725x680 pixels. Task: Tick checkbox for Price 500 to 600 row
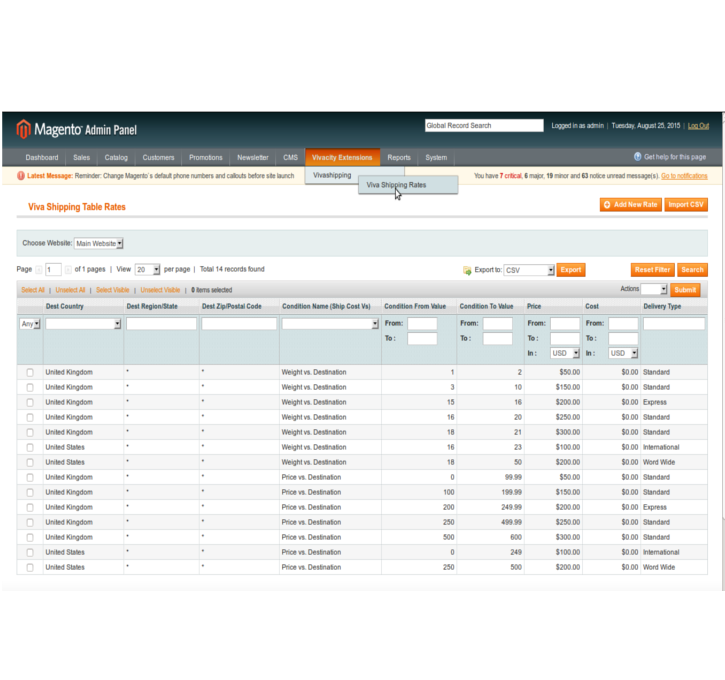pos(30,537)
